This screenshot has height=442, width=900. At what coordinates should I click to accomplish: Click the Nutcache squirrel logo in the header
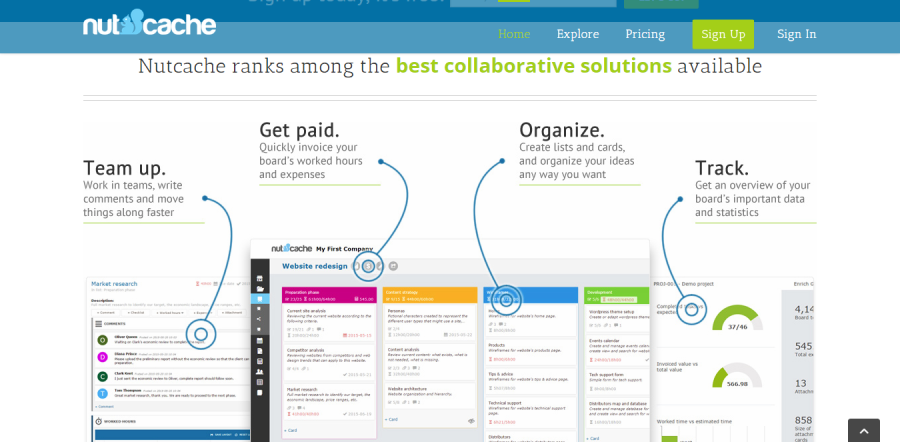tap(149, 24)
